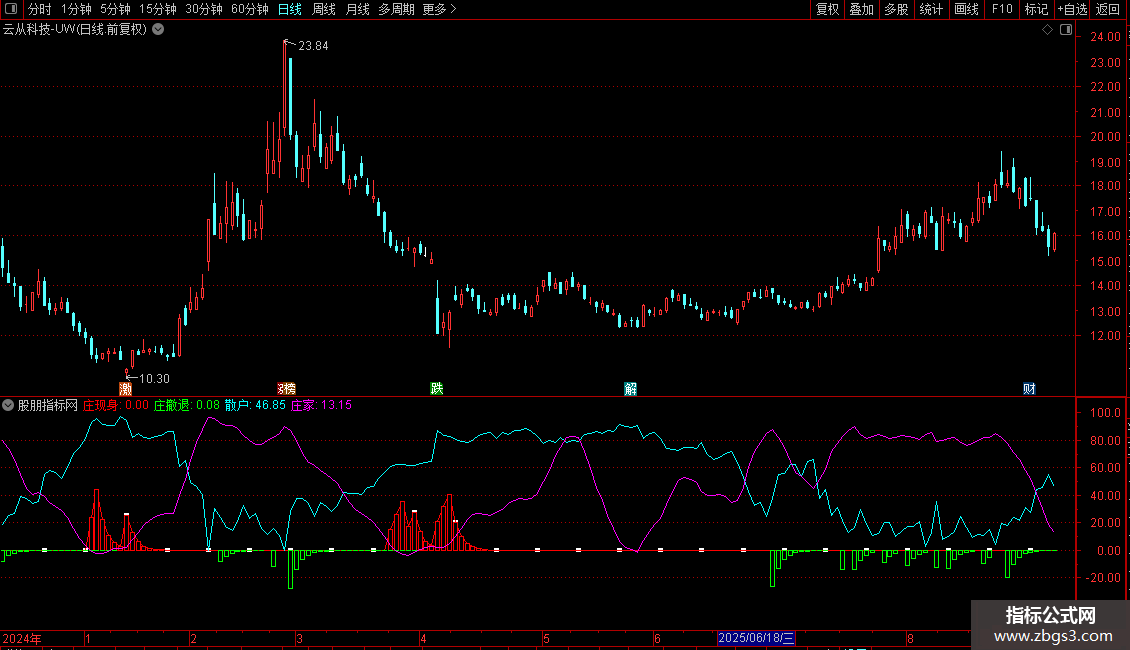The height and width of the screenshot is (650, 1130).
Task: Add stock via +自选 button
Action: pos(1072,9)
